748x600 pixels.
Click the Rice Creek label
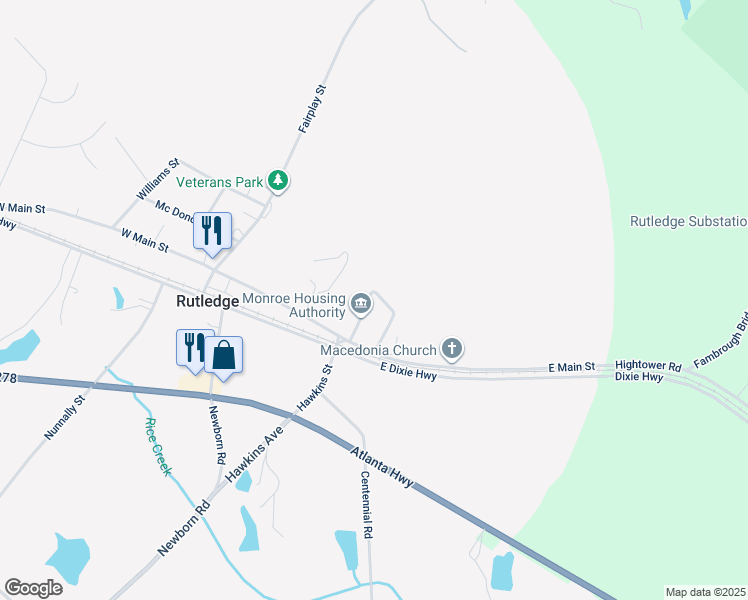click(x=158, y=447)
